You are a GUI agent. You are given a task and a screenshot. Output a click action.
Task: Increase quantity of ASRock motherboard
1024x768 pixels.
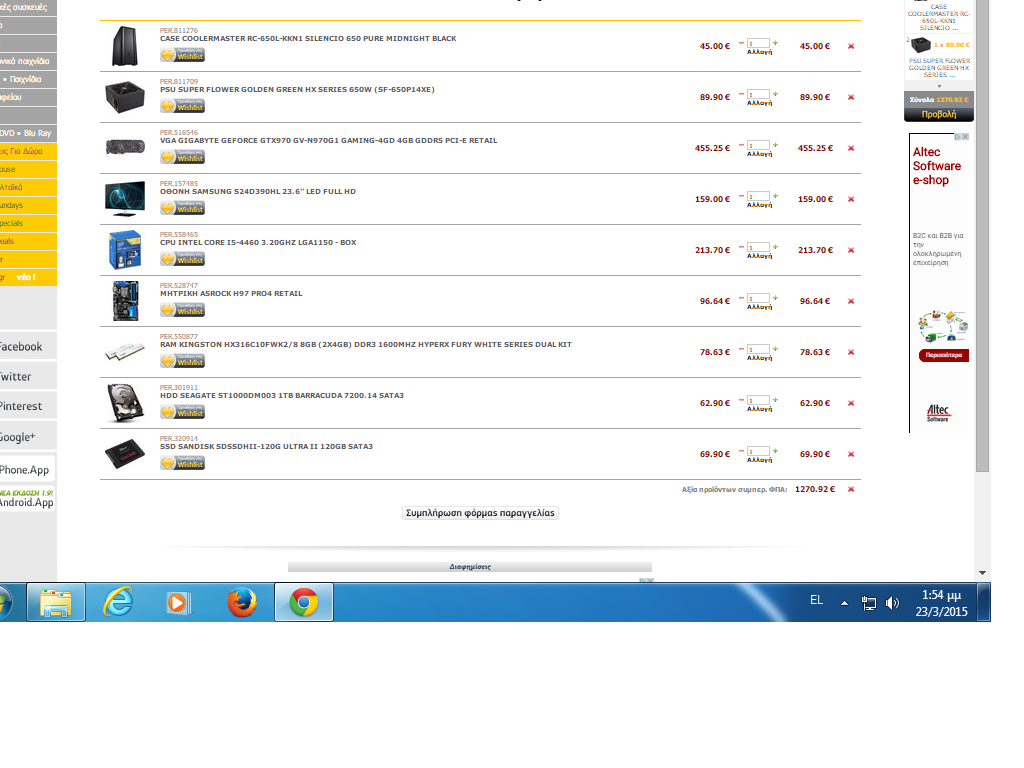776,297
